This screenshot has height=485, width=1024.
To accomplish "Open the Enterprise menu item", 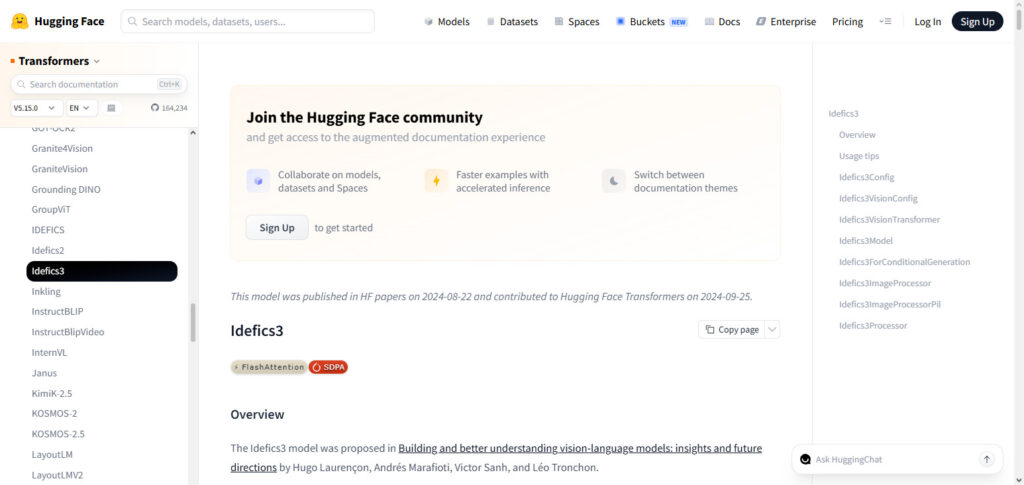I will click(786, 22).
